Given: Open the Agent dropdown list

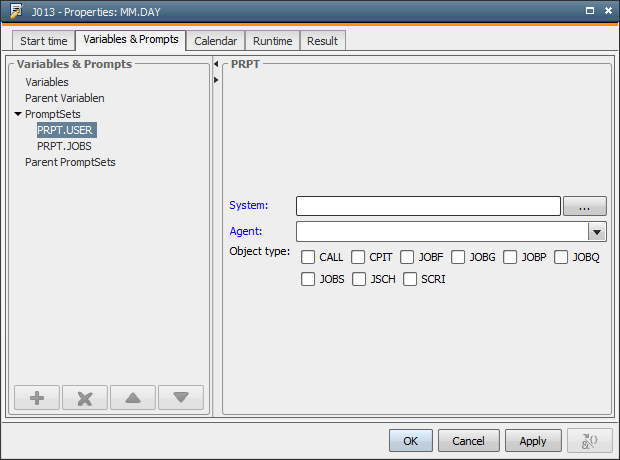Looking at the screenshot, I should [597, 231].
